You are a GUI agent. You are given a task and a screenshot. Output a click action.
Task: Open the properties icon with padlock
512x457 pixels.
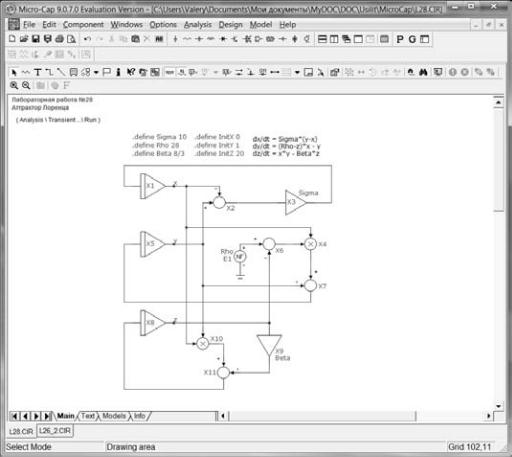335,72
